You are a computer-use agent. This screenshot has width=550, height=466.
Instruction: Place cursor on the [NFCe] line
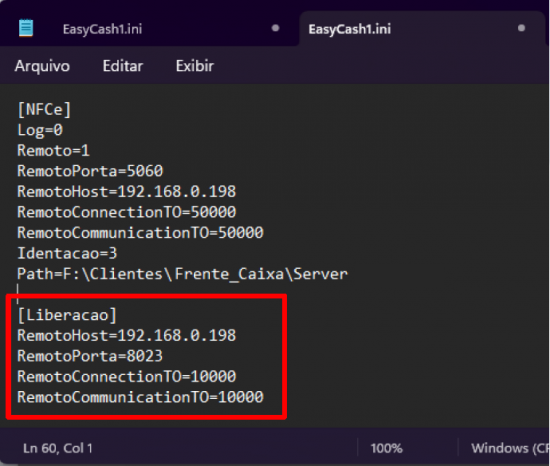pyautogui.click(x=44, y=110)
